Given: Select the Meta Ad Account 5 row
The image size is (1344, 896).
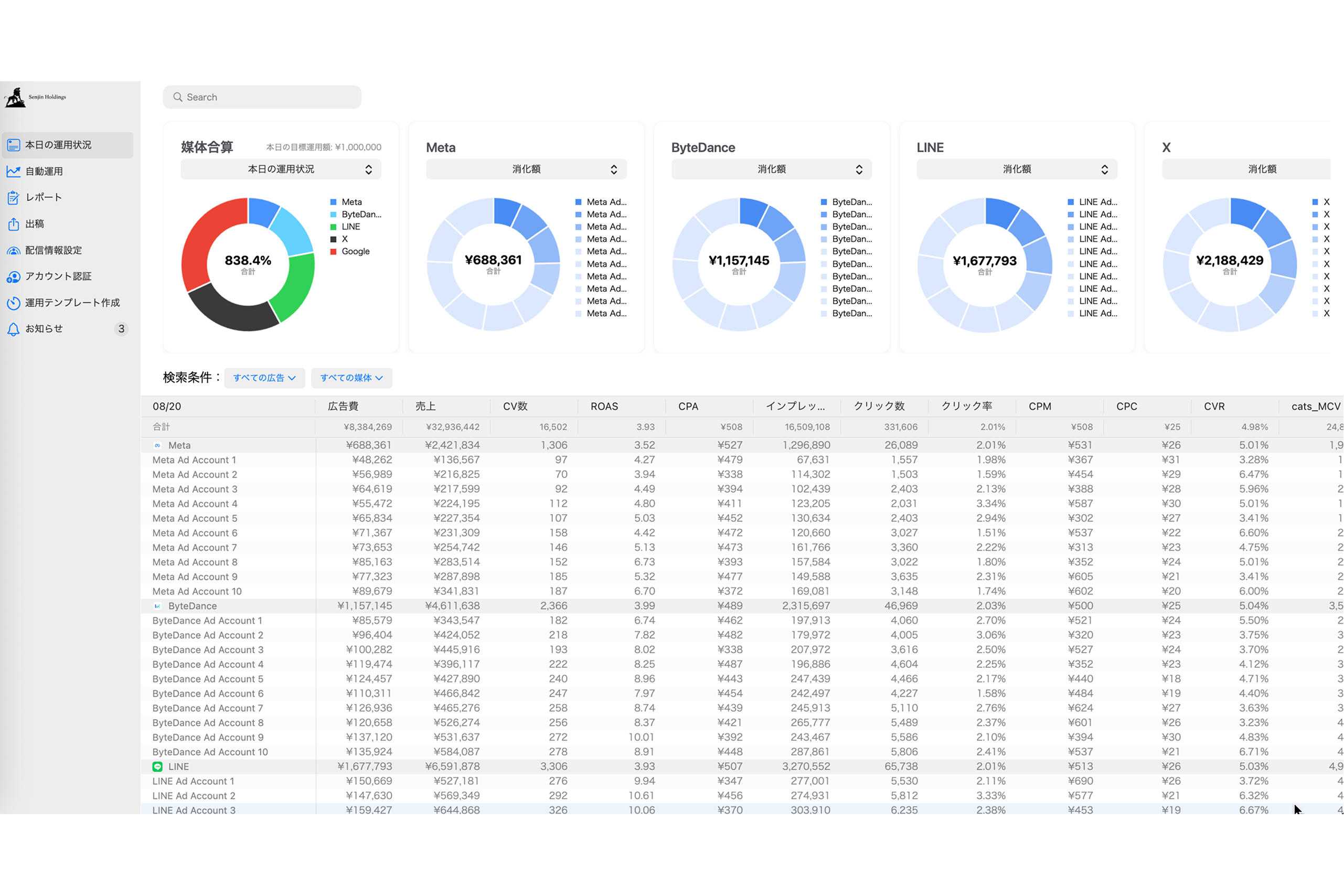Looking at the screenshot, I should (x=195, y=518).
